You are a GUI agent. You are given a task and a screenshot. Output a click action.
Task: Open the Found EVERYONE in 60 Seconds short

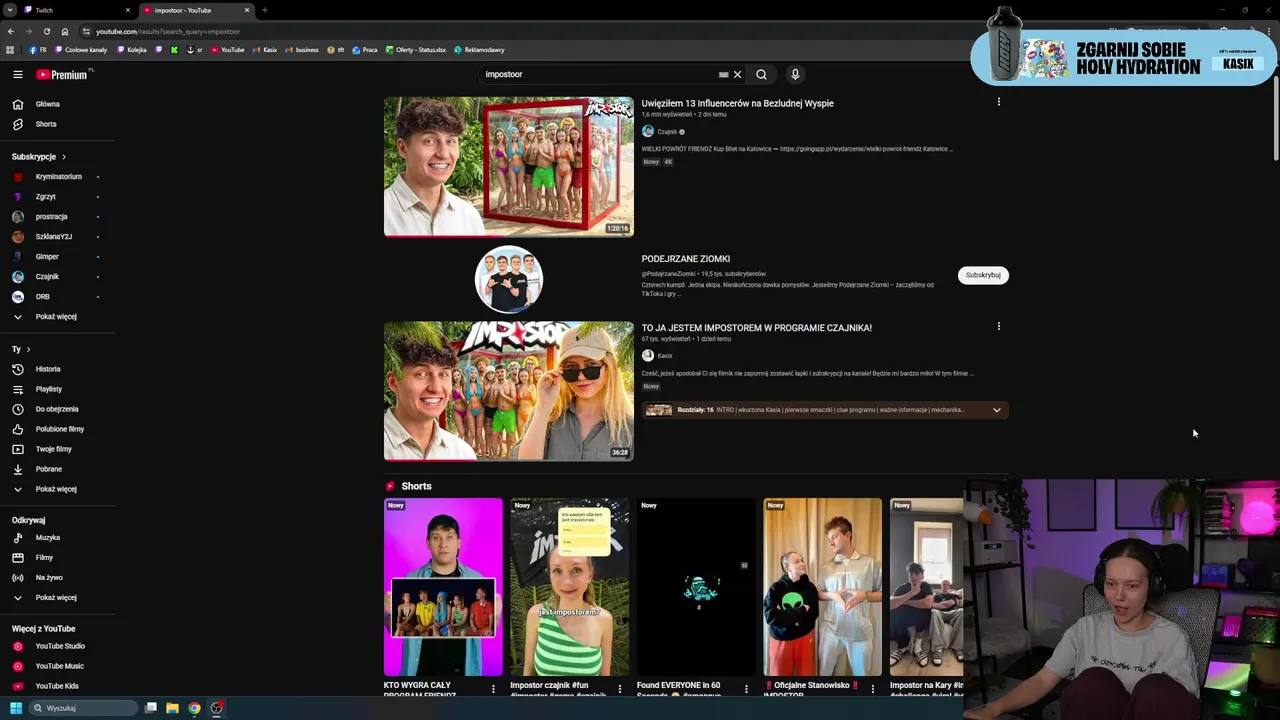696,587
